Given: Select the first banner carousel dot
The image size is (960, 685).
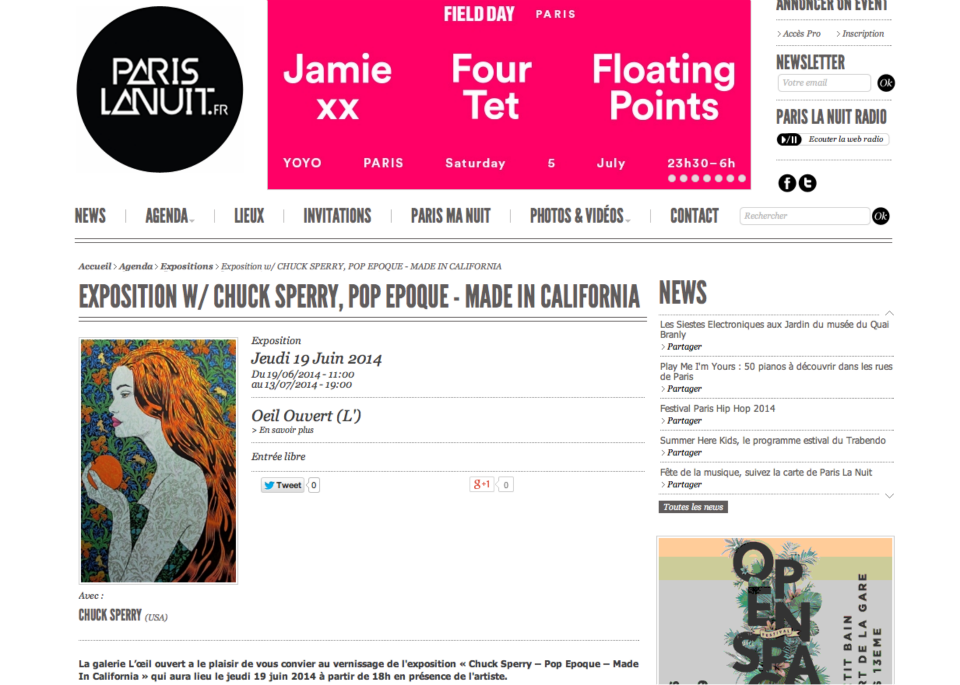Looking at the screenshot, I should [x=672, y=179].
